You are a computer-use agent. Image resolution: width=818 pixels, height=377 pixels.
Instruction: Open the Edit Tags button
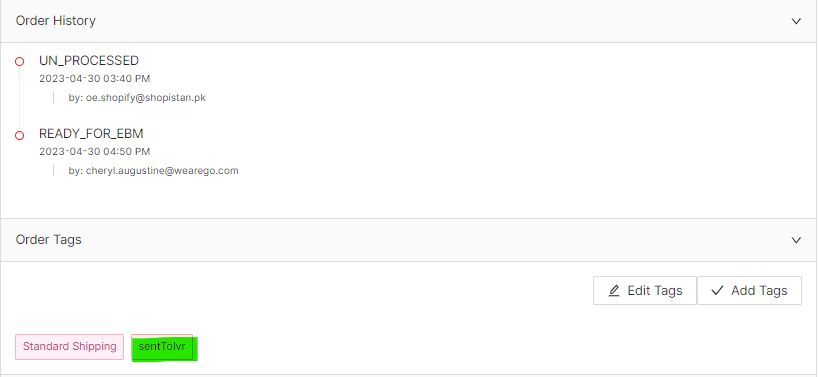coord(645,290)
